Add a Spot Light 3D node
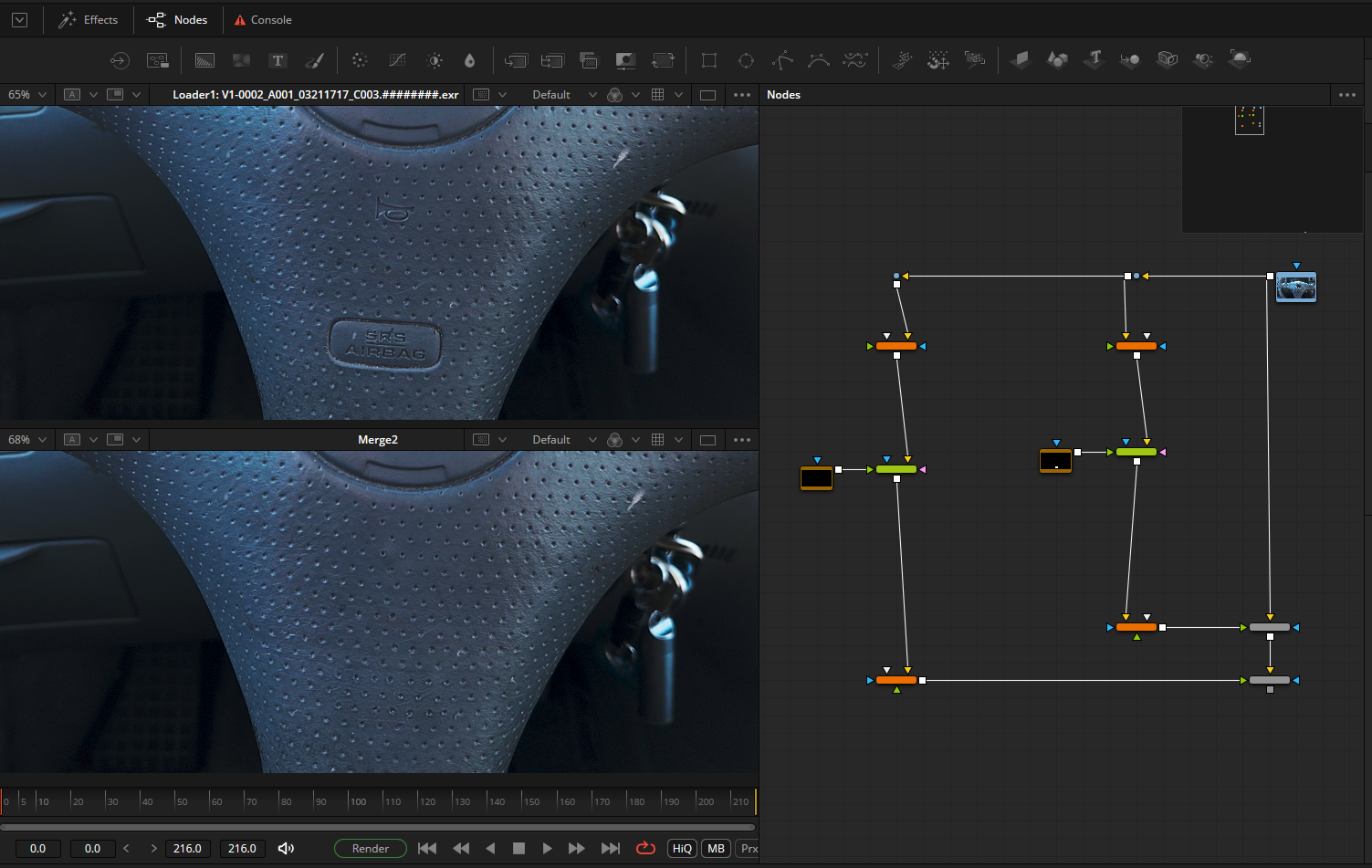This screenshot has height=868, width=1372. [1202, 60]
